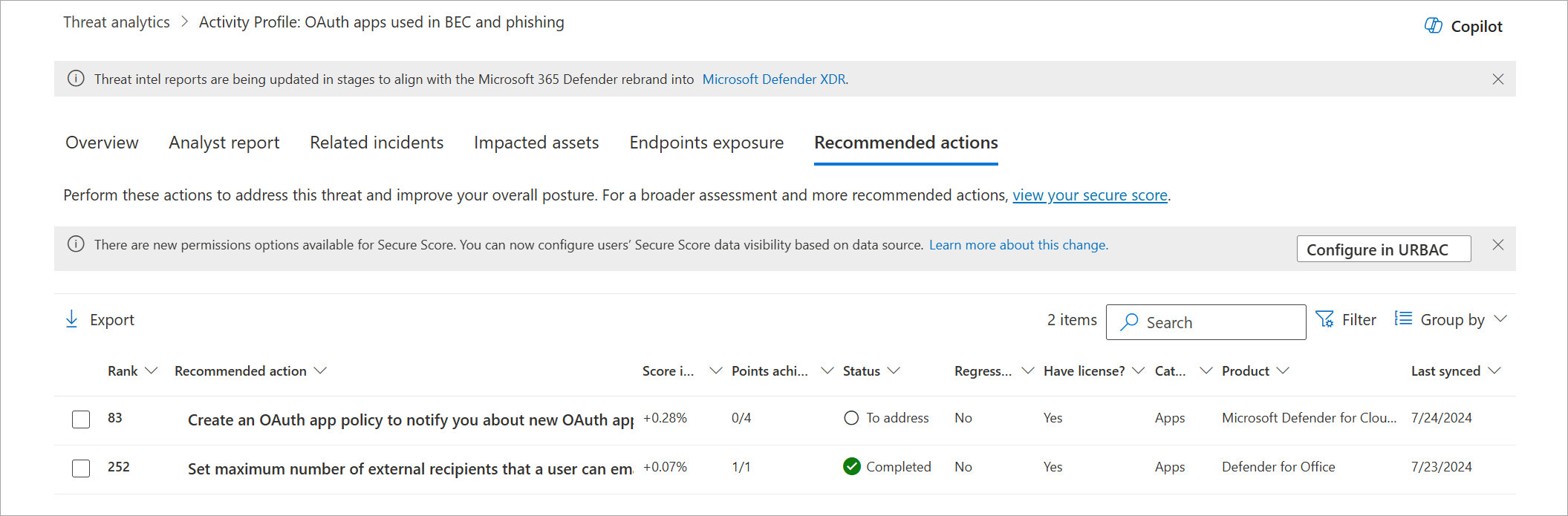The height and width of the screenshot is (516, 1568).
Task: Go to Threat analytics breadcrumb
Action: 117,22
